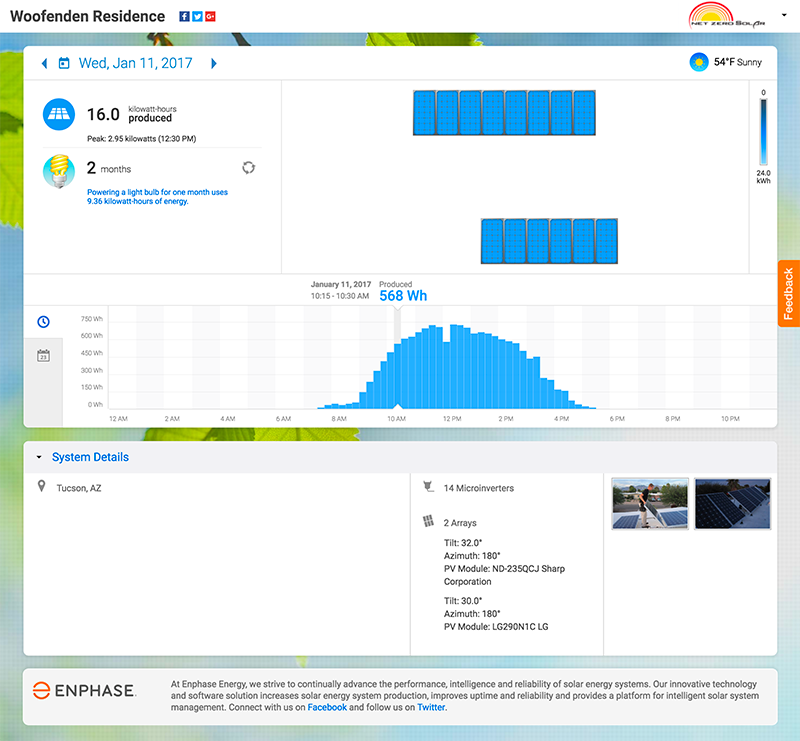Click the location pin icon

tap(41, 486)
